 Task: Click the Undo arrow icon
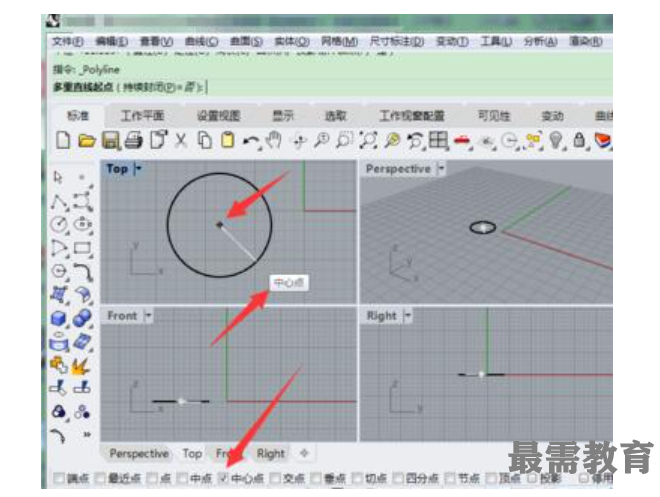tap(251, 141)
